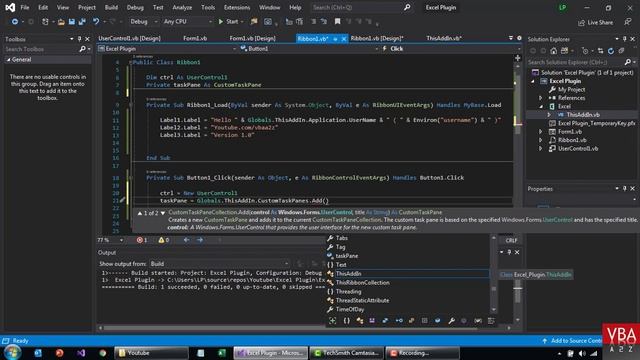Open the Excel Plugin project scope dropdown
The image size is (640, 360).
click(x=167, y=49)
